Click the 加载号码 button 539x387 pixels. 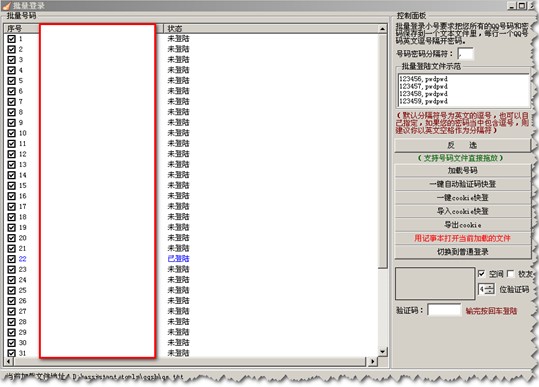click(462, 170)
